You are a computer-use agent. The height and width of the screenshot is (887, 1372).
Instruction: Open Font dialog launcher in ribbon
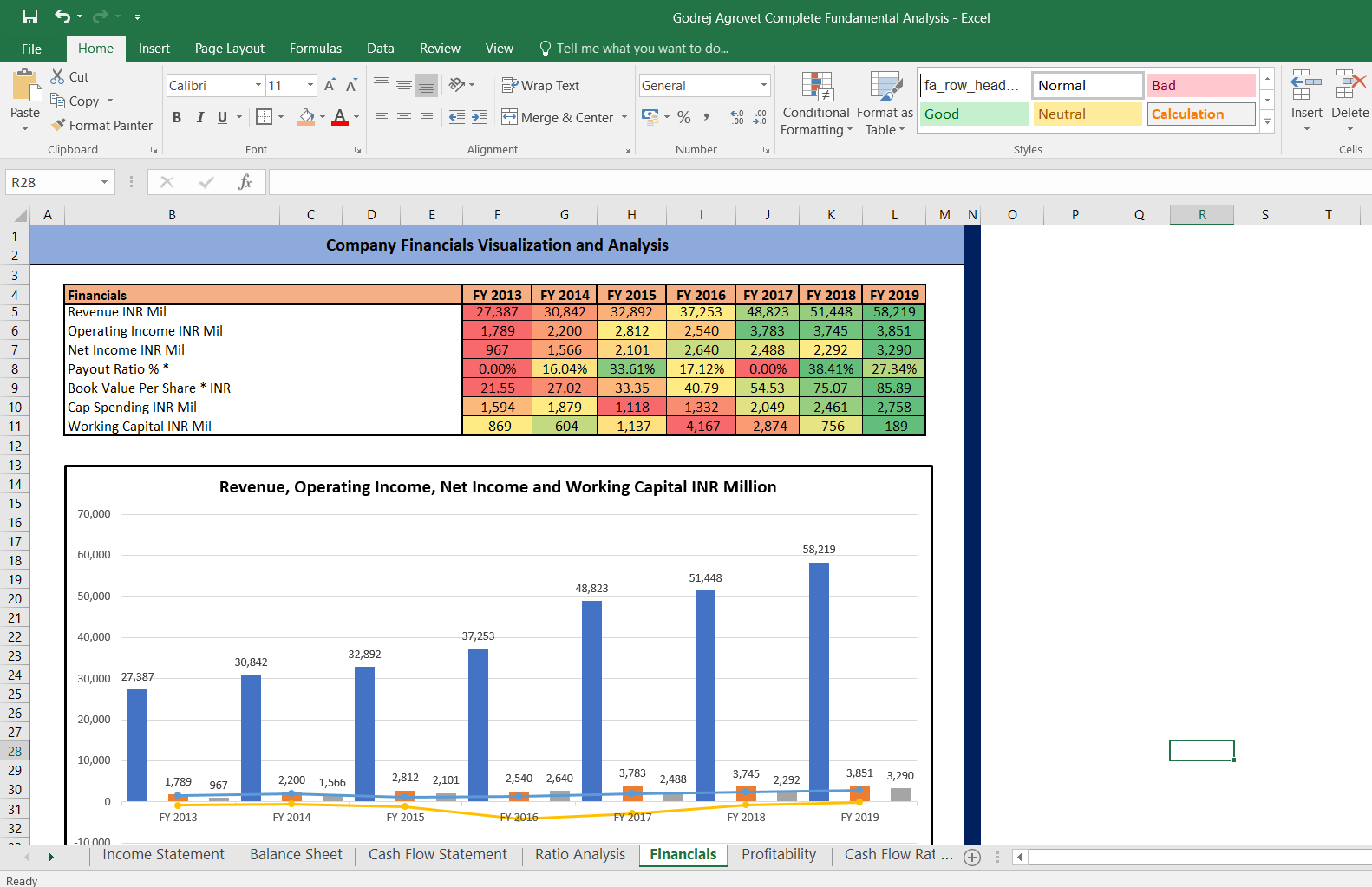coord(357,150)
